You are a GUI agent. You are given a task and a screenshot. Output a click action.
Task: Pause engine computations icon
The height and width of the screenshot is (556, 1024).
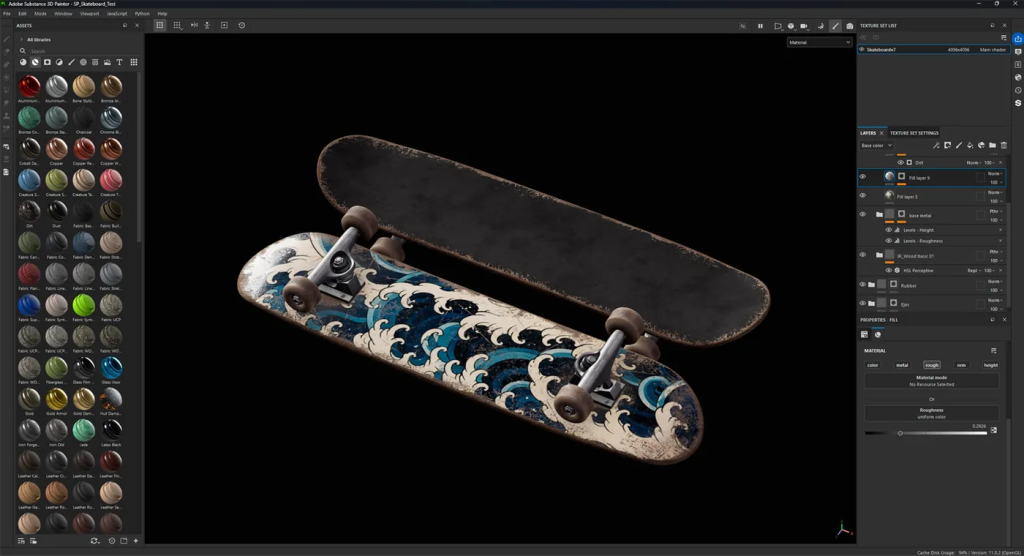point(760,26)
